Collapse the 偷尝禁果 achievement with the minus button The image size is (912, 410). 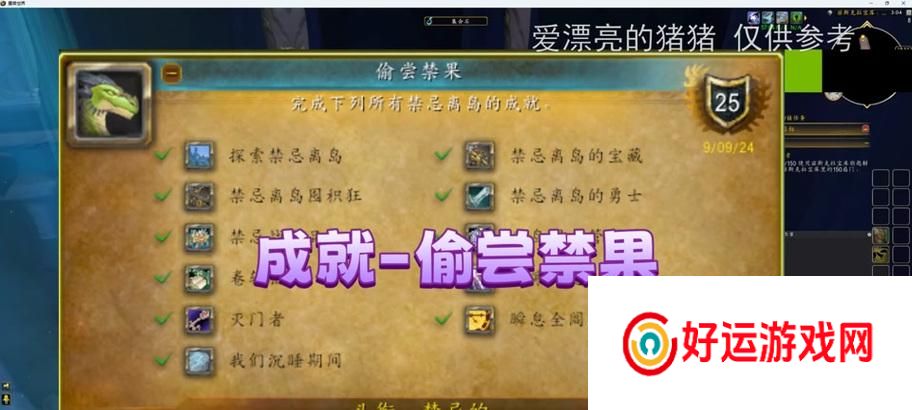pos(172,73)
